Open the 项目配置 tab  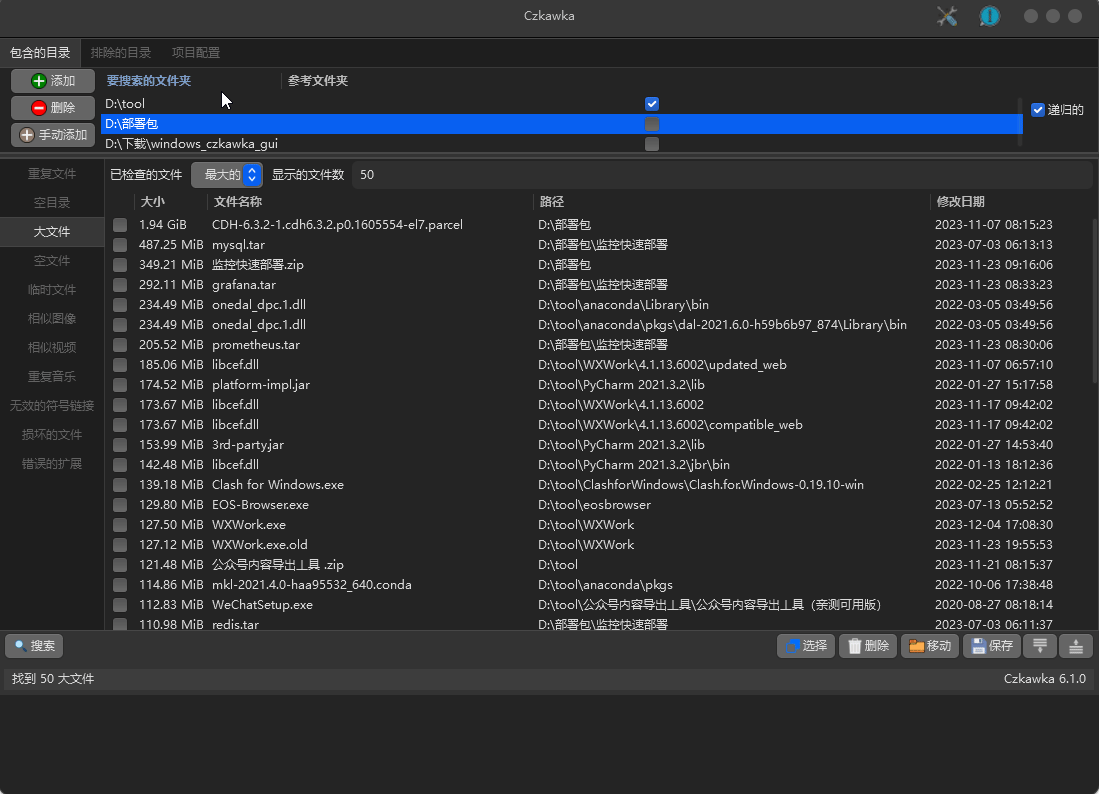click(196, 53)
